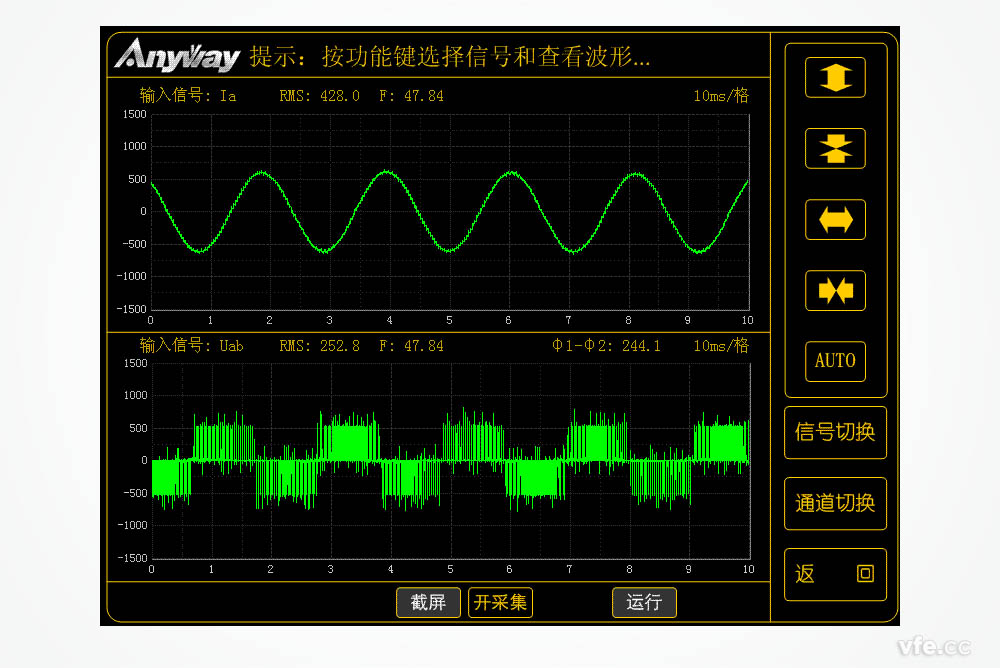
Task: Open the 通道切换 channel switching panel
Action: [x=835, y=504]
